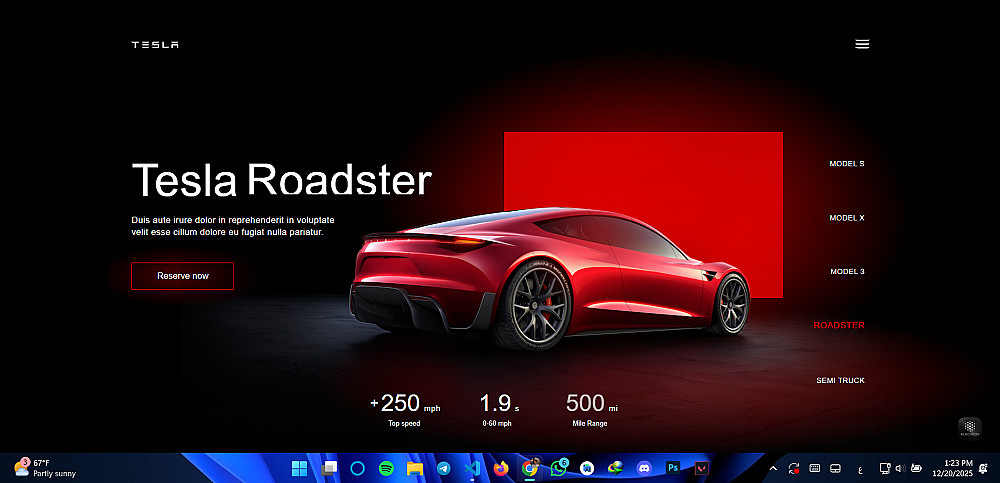This screenshot has height=483, width=1000.
Task: Open the clock showing 1:23 PM
Action: 952,468
